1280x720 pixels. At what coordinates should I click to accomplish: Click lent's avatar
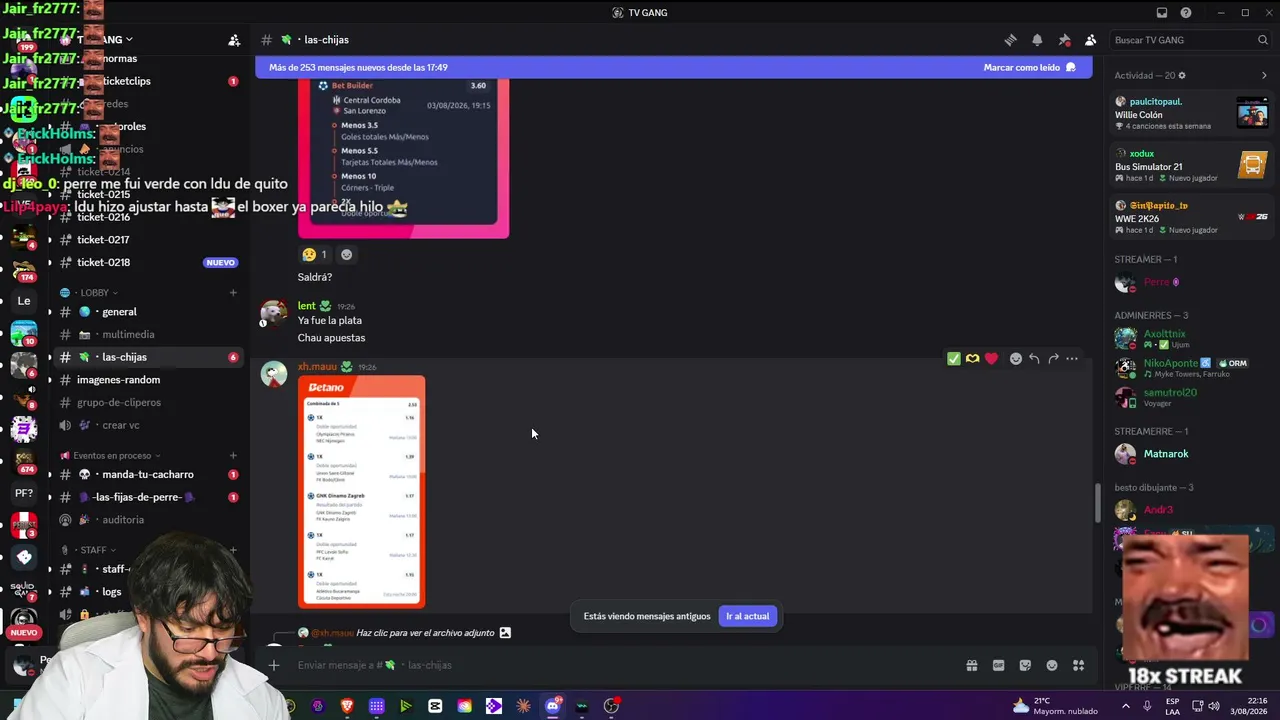(x=274, y=313)
